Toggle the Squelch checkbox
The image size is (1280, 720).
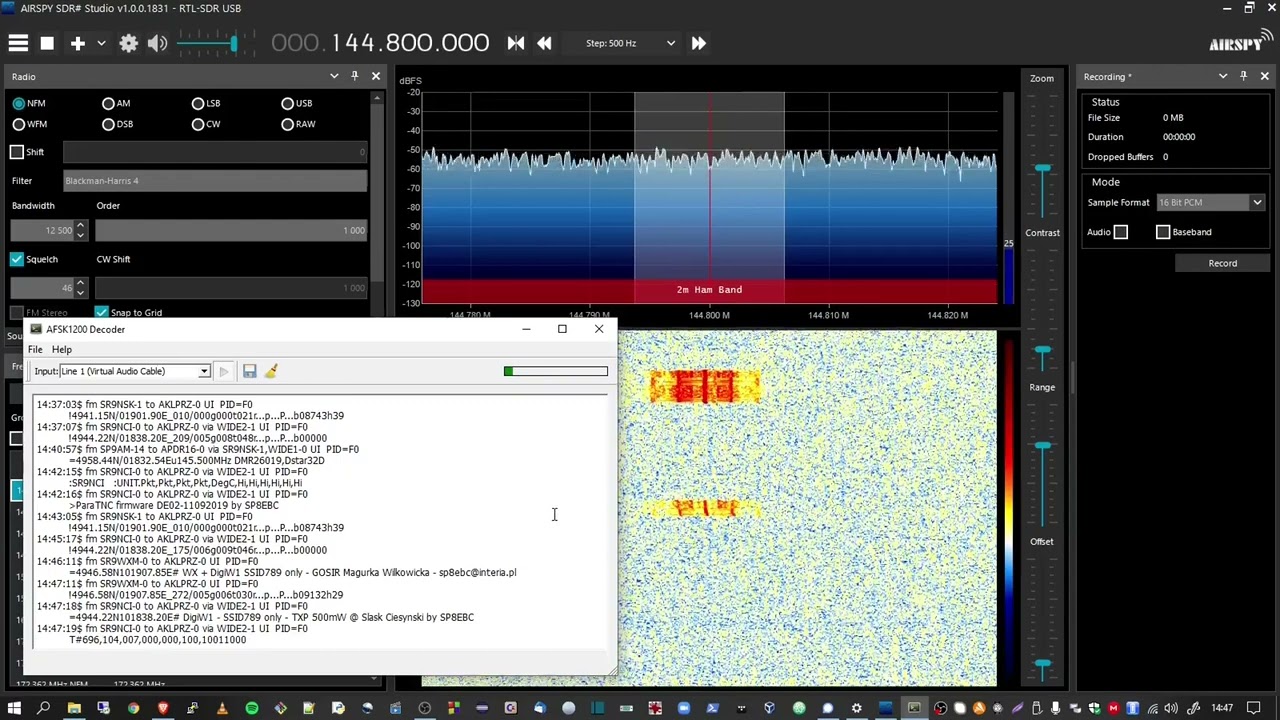tap(17, 259)
